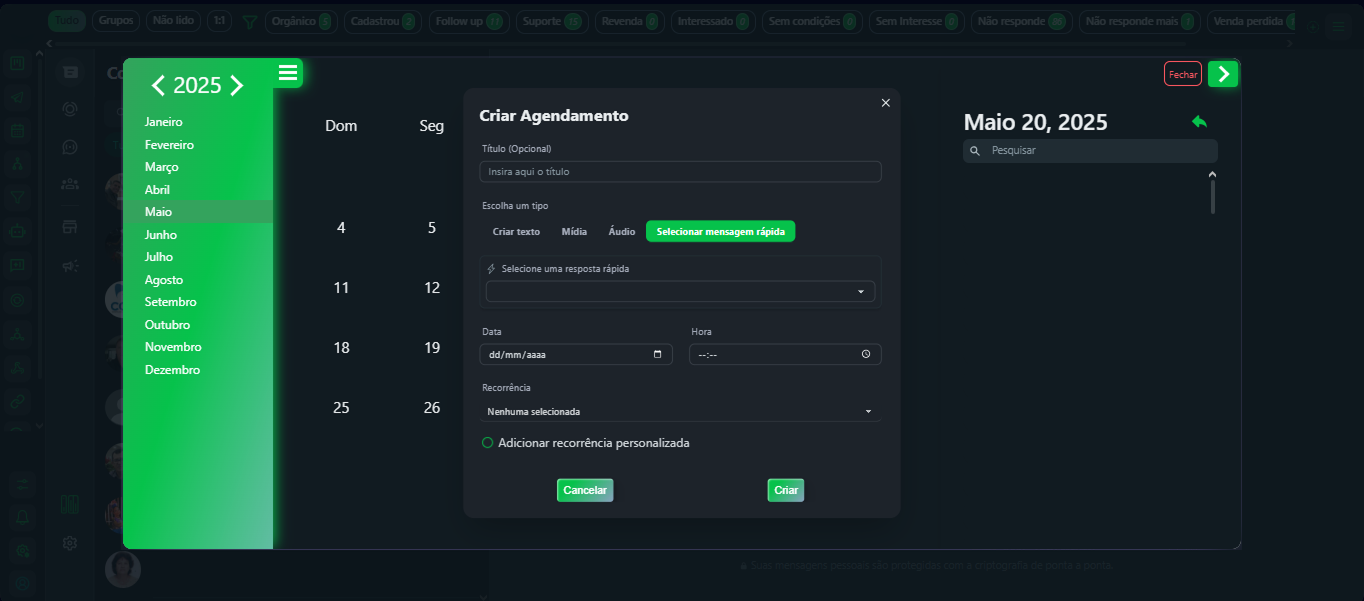The width and height of the screenshot is (1364, 601).
Task: Click the green back arrow near date
Action: coord(1199,122)
